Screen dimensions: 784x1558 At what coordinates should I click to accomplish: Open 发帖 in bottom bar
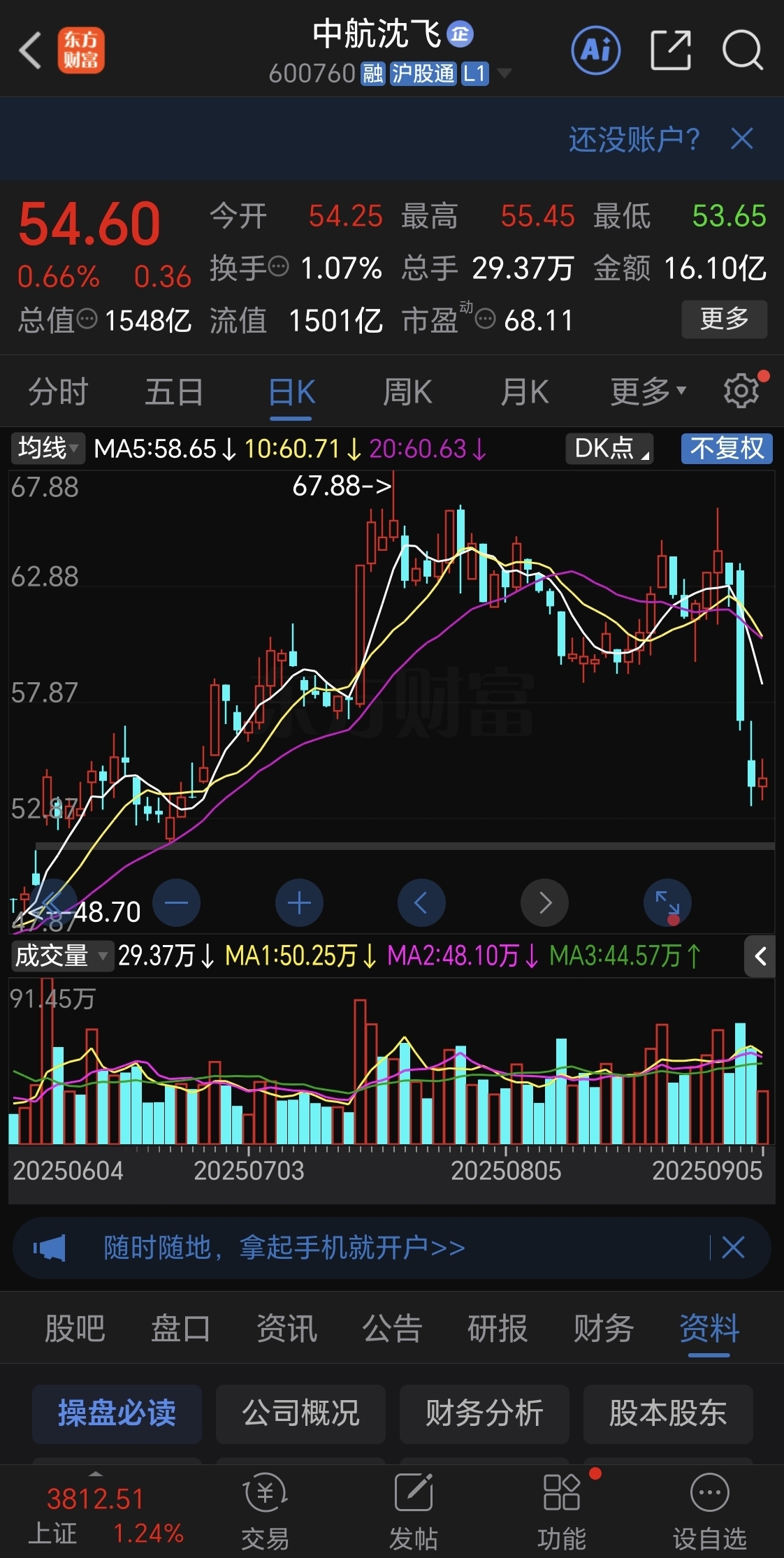pyautogui.click(x=414, y=1511)
